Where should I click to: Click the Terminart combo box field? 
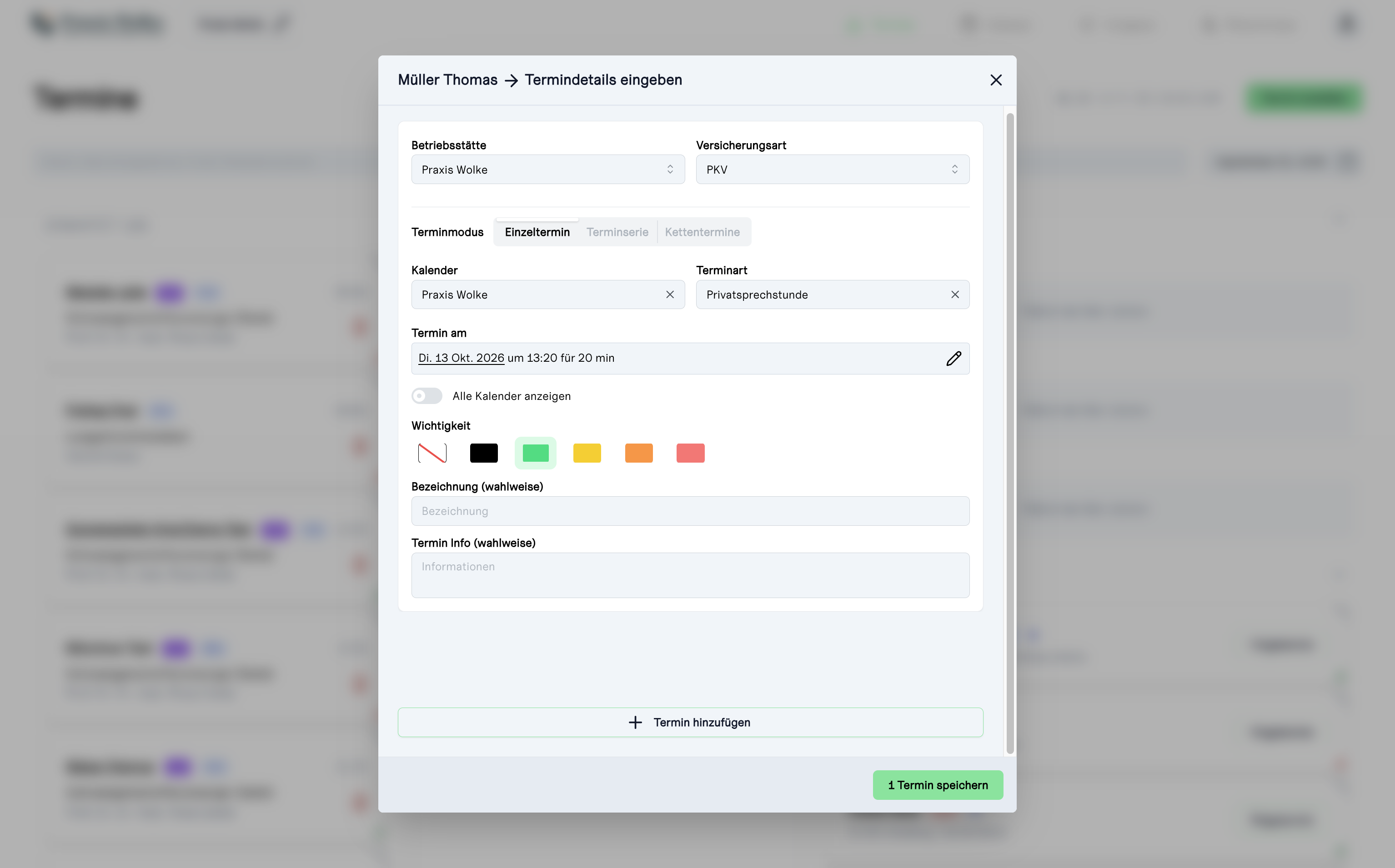click(x=832, y=294)
